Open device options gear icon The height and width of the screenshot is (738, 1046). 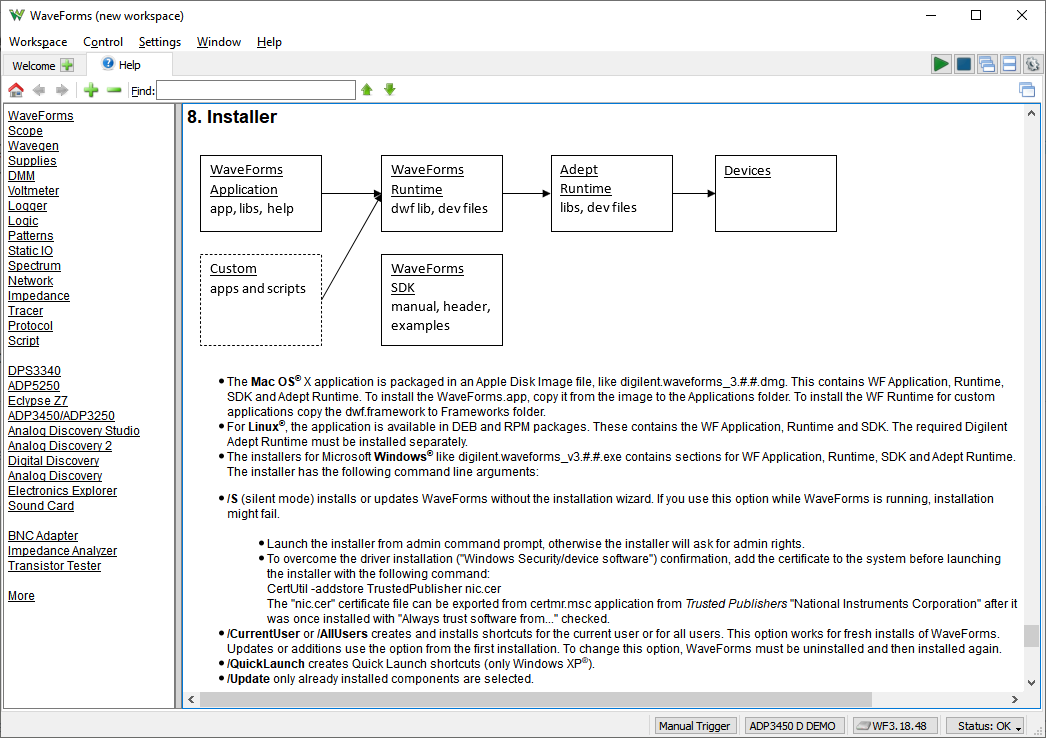coord(1033,64)
